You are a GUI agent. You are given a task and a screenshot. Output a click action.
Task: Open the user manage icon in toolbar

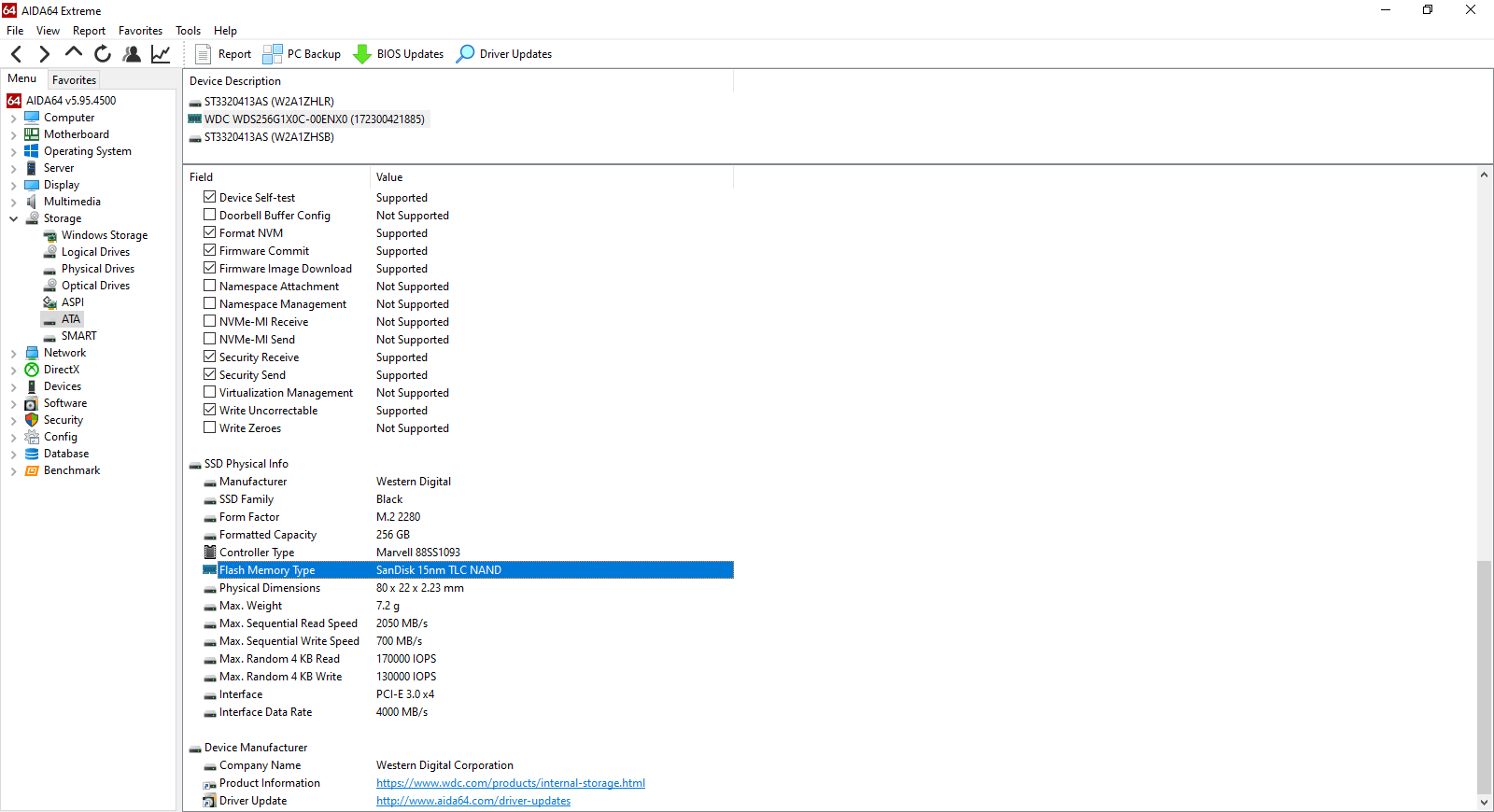click(x=132, y=54)
